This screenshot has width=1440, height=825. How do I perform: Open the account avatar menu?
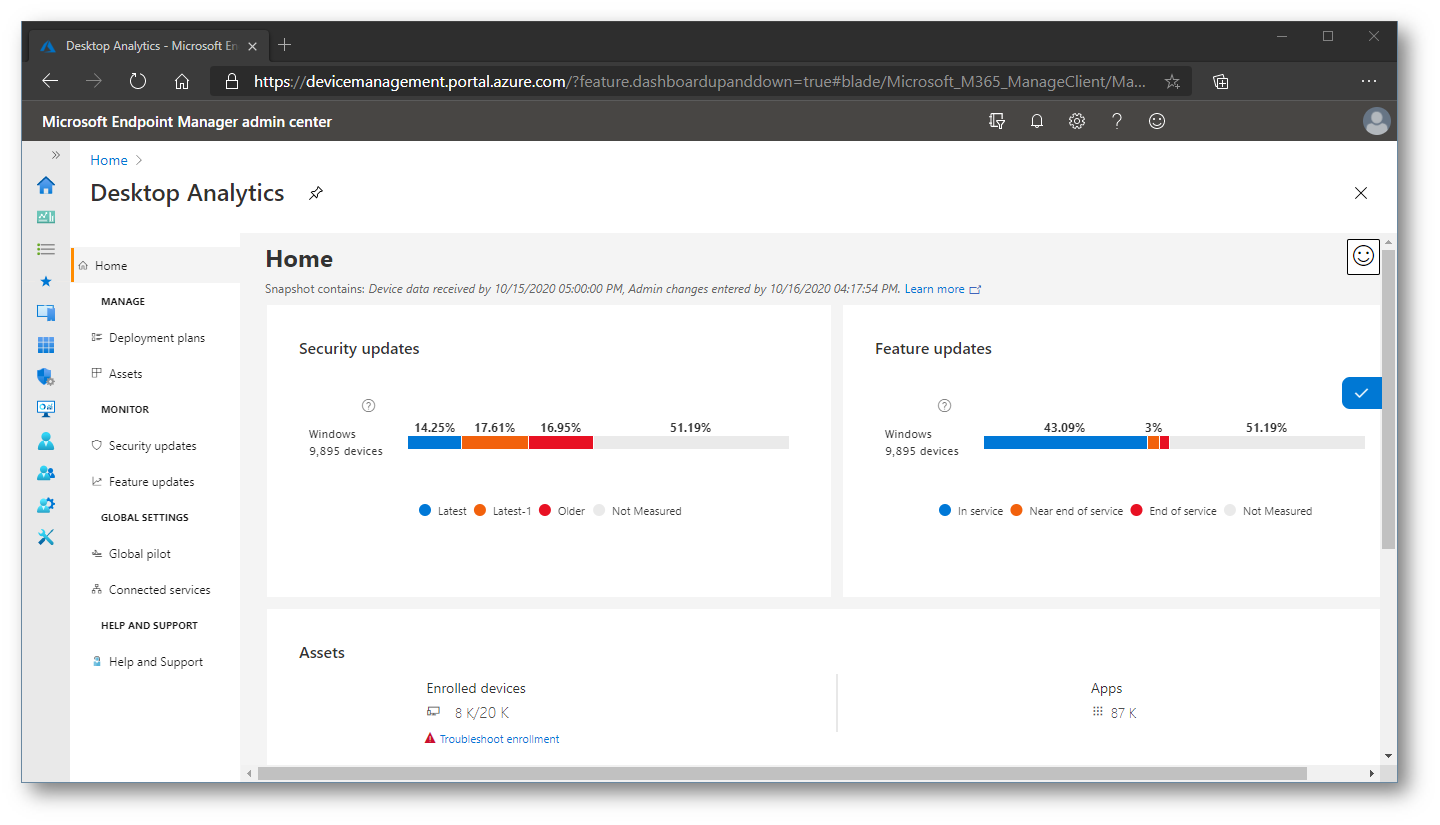pos(1377,121)
